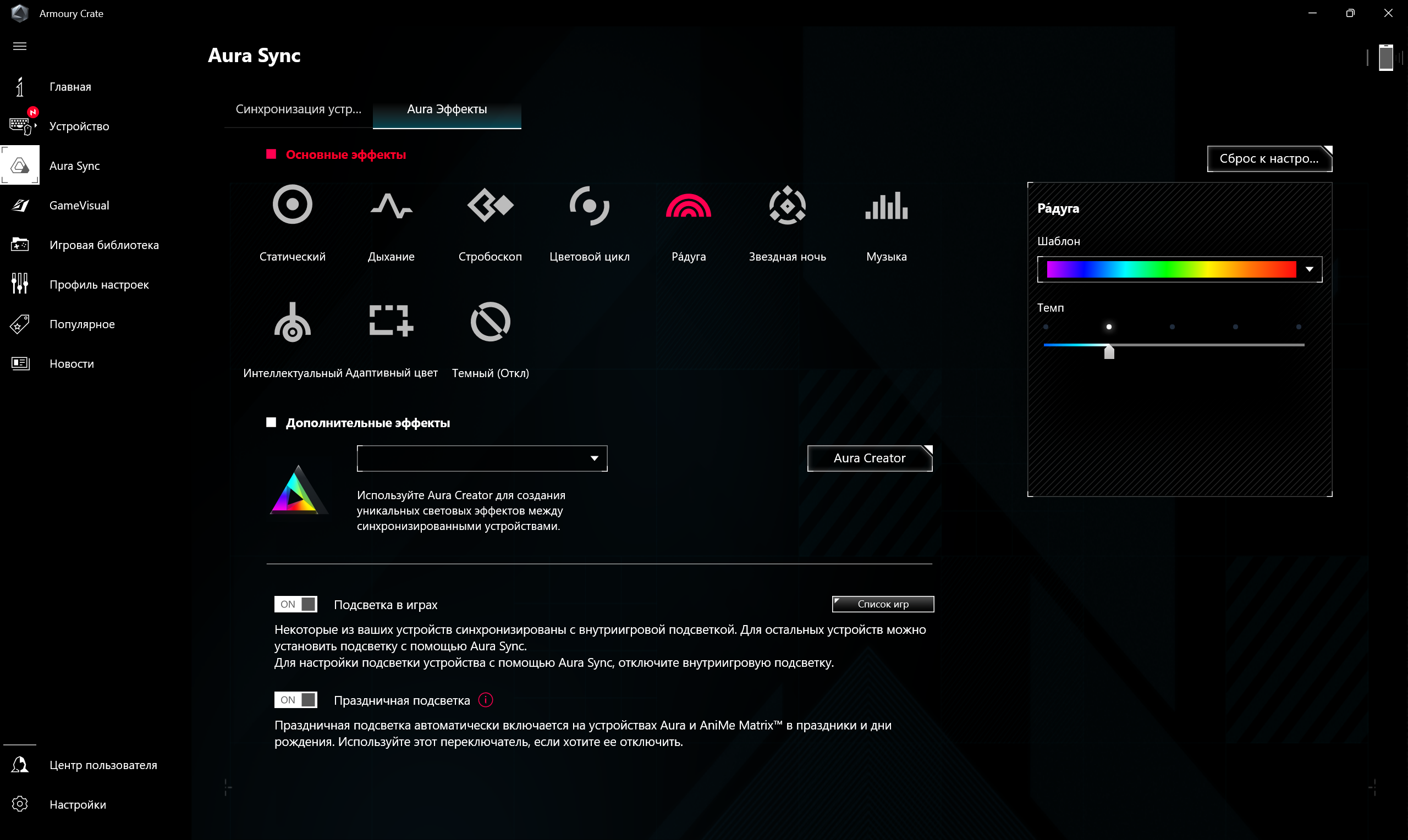This screenshot has width=1408, height=840.
Task: Choose the Интеллектуальный smart effect icon
Action: pyautogui.click(x=292, y=322)
